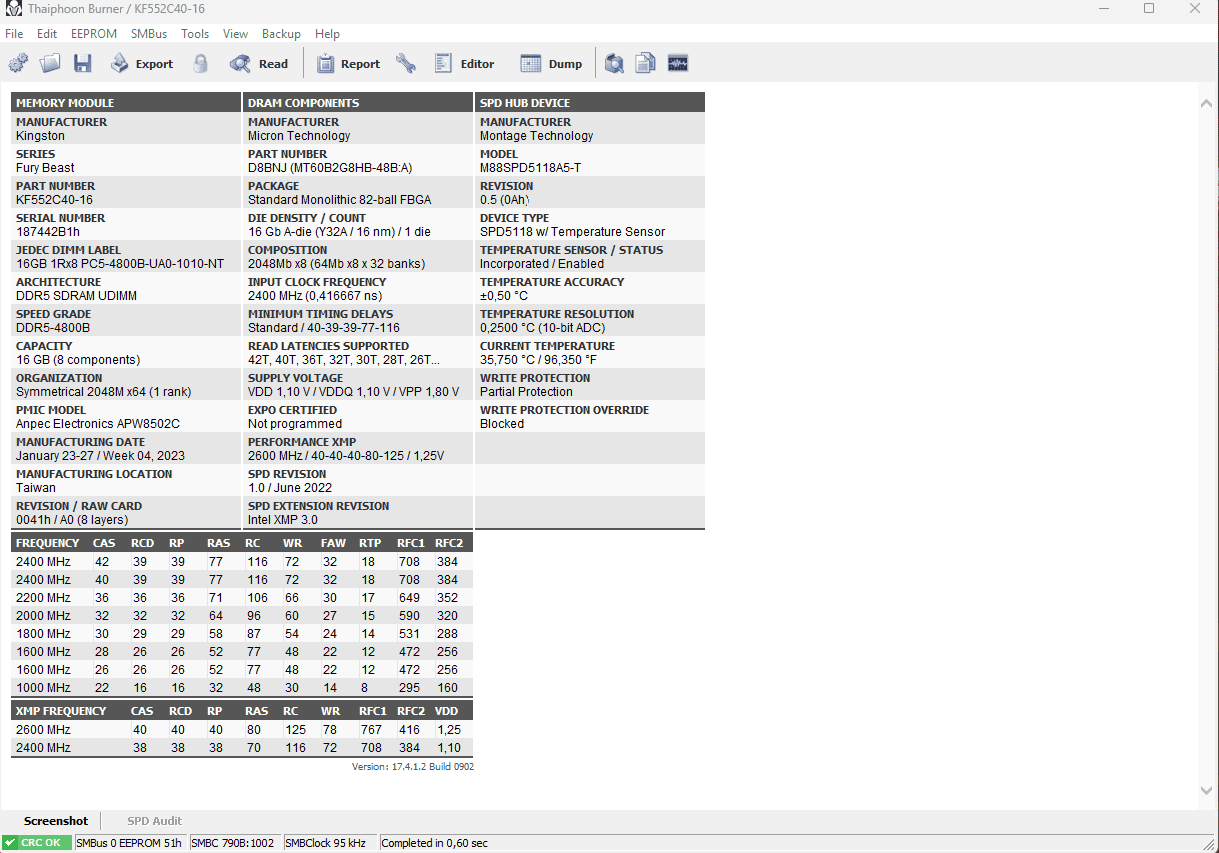Image resolution: width=1219 pixels, height=853 pixels.
Task: Click the Version 17.4.1.2 Build 0902 text
Action: (x=412, y=767)
